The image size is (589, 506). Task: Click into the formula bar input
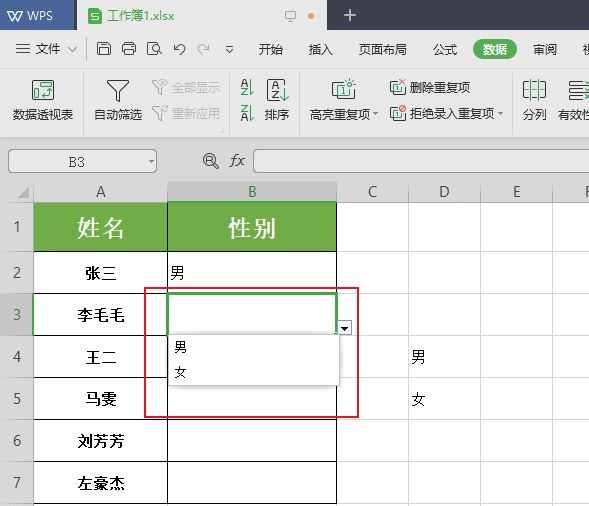(x=421, y=161)
